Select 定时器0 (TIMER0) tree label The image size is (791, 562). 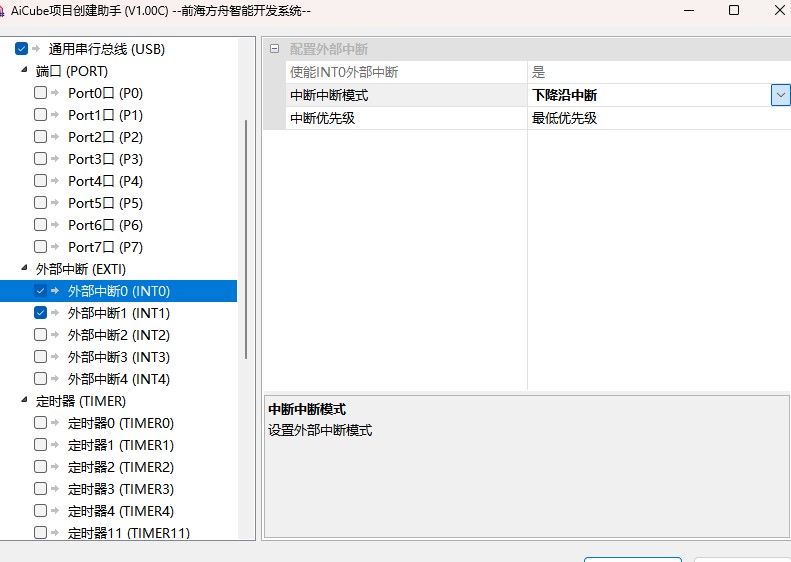(x=121, y=423)
